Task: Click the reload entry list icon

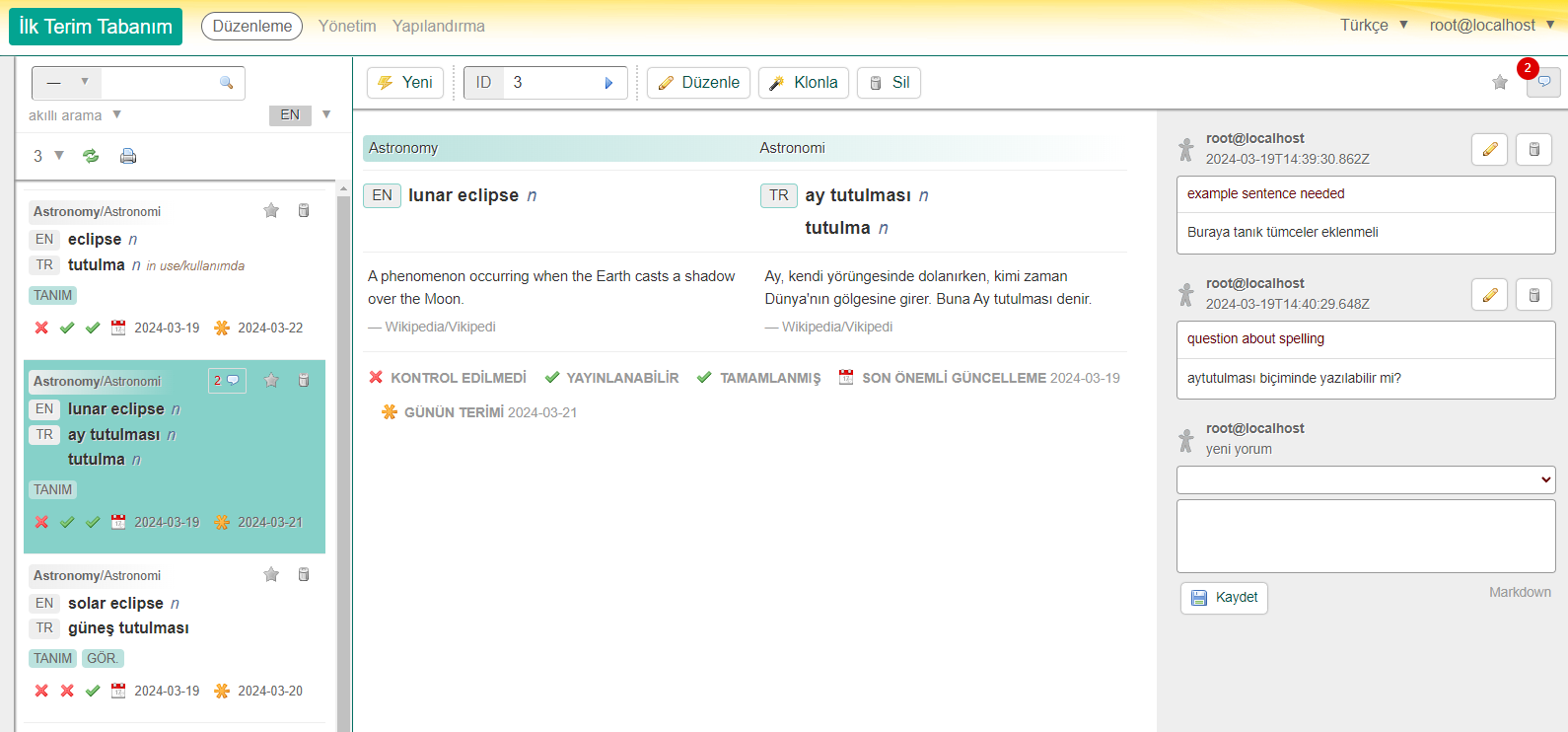Action: [91, 156]
